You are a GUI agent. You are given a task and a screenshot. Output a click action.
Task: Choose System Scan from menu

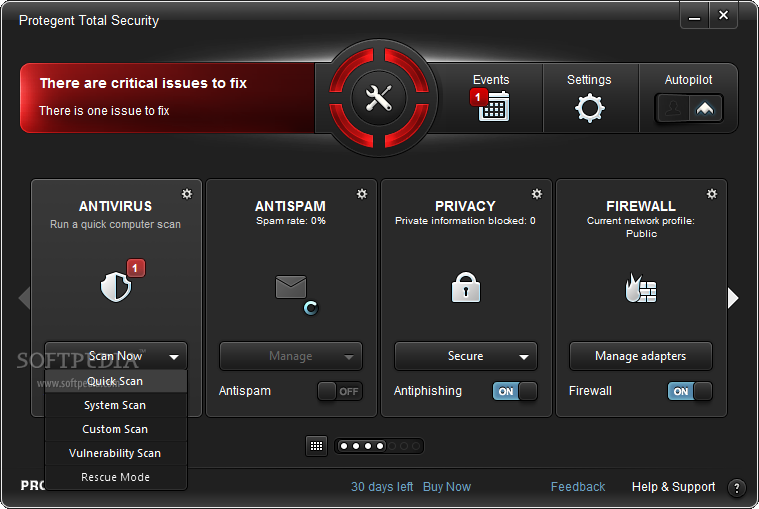tap(116, 405)
